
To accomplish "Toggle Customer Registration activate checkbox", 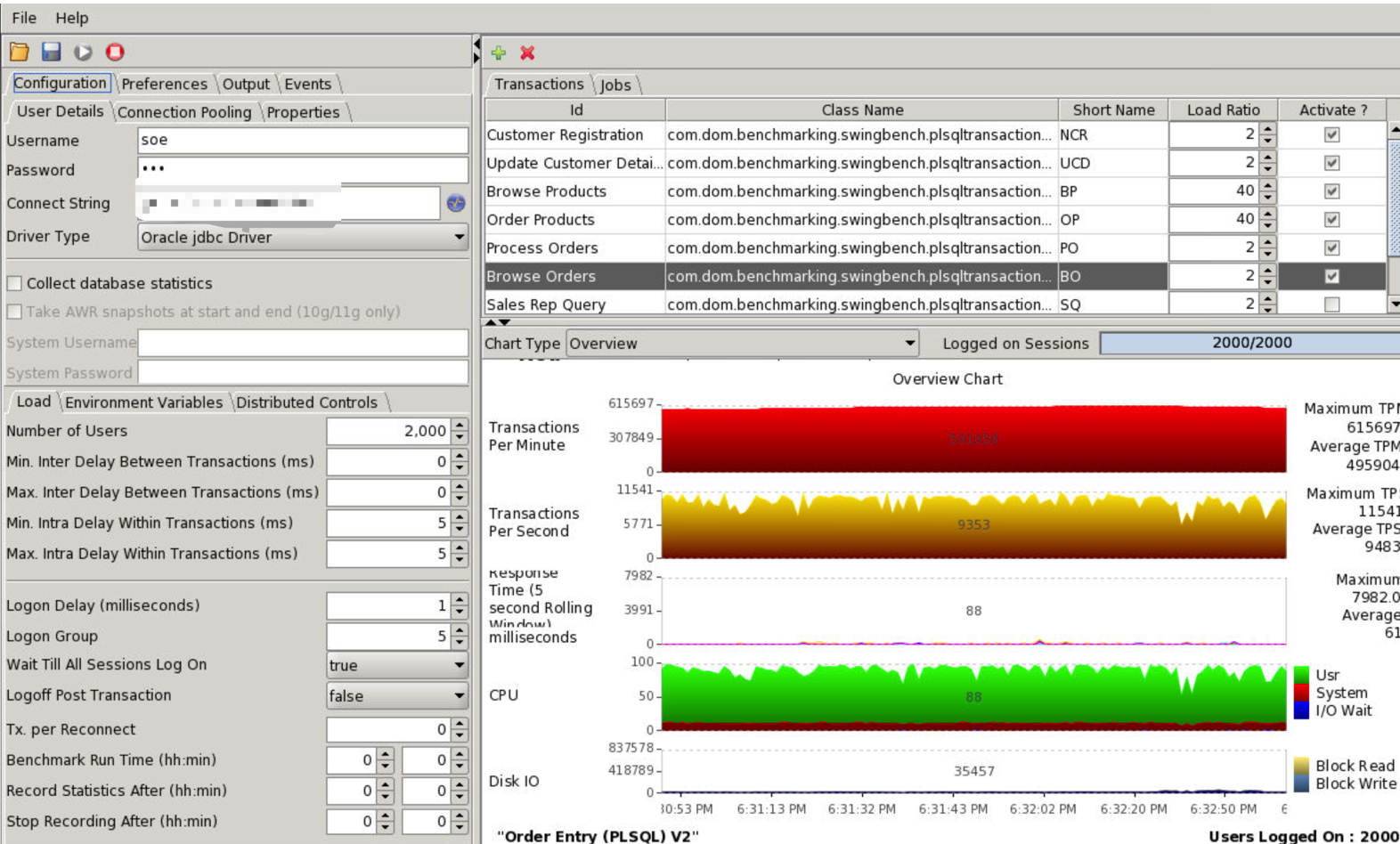I will pos(1331,134).
